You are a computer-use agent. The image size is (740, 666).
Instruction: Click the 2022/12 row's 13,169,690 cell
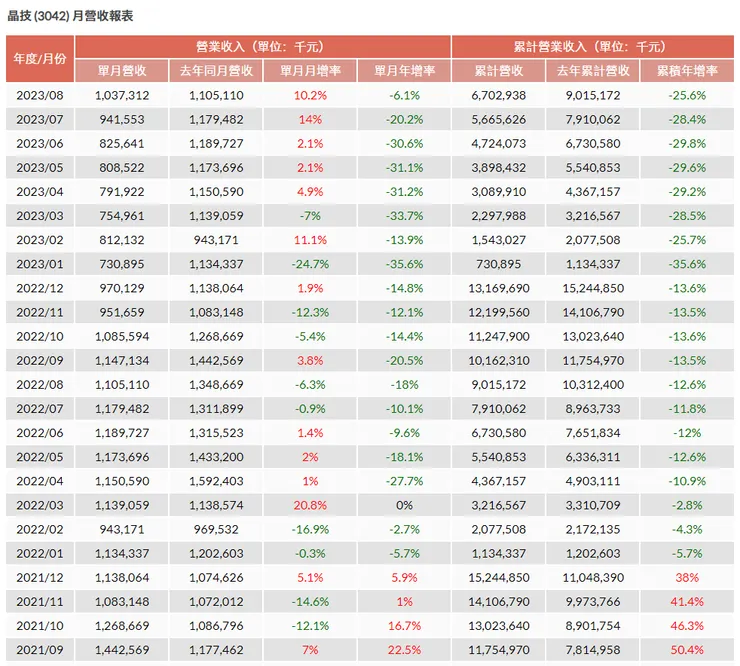[497, 289]
